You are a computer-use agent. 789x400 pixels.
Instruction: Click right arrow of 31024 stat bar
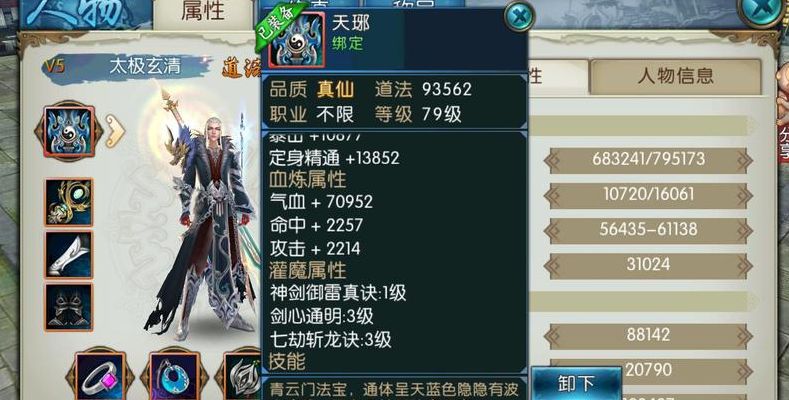click(x=745, y=265)
